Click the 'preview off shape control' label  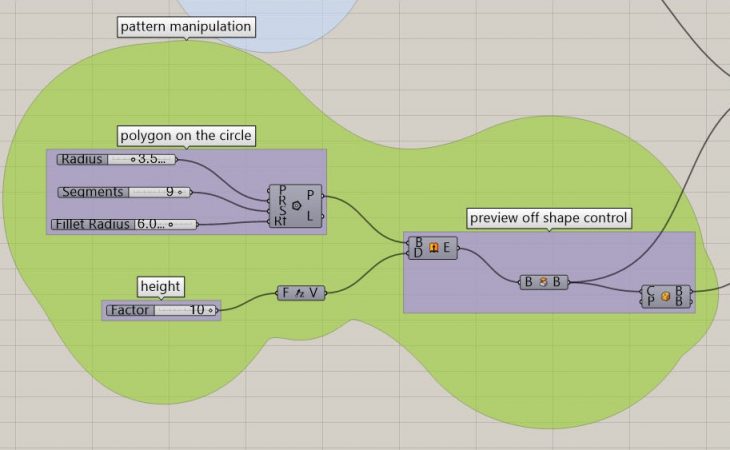549,218
